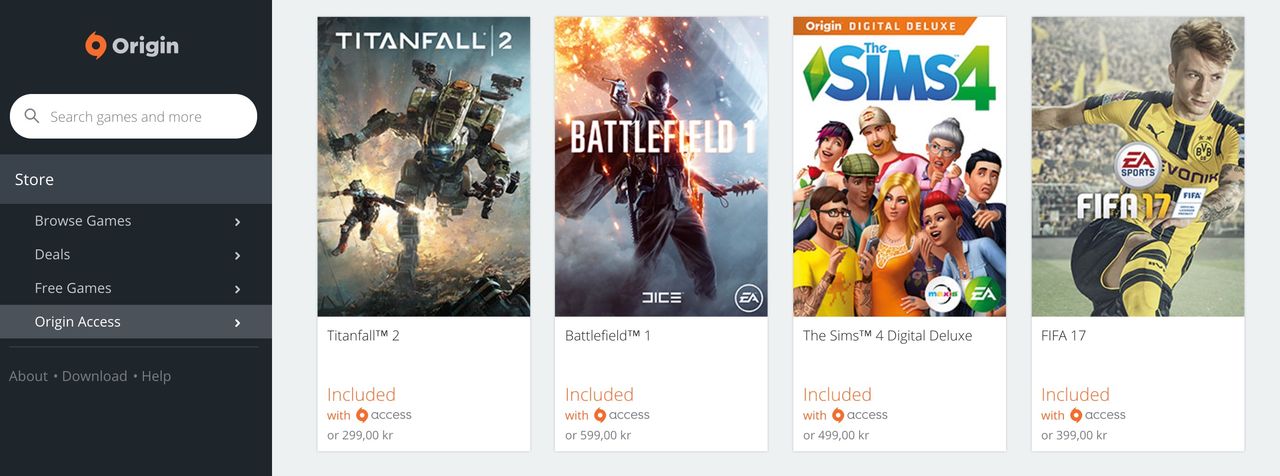The width and height of the screenshot is (1280, 476).
Task: Click the access icon under The Sims 4
Action: coord(838,415)
